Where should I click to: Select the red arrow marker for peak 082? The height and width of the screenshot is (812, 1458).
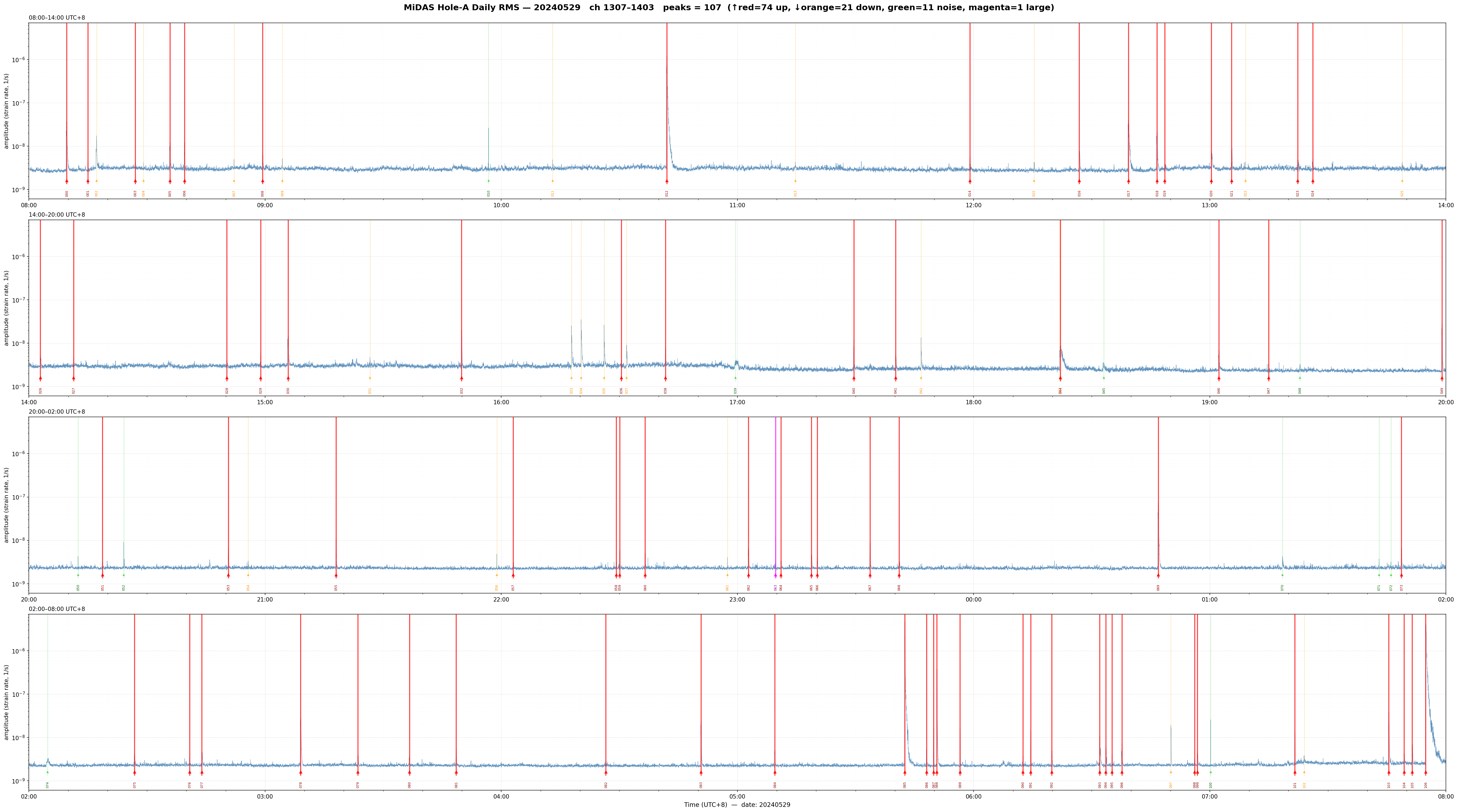(606, 772)
